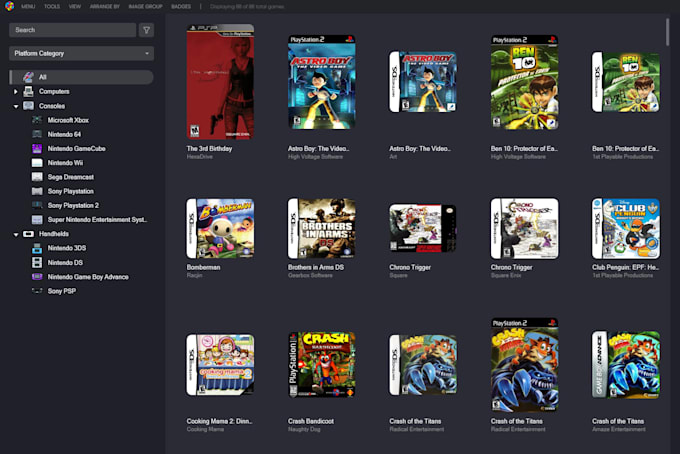Click the LaunchBox logo icon
Image resolution: width=680 pixels, height=454 pixels.
9,6
